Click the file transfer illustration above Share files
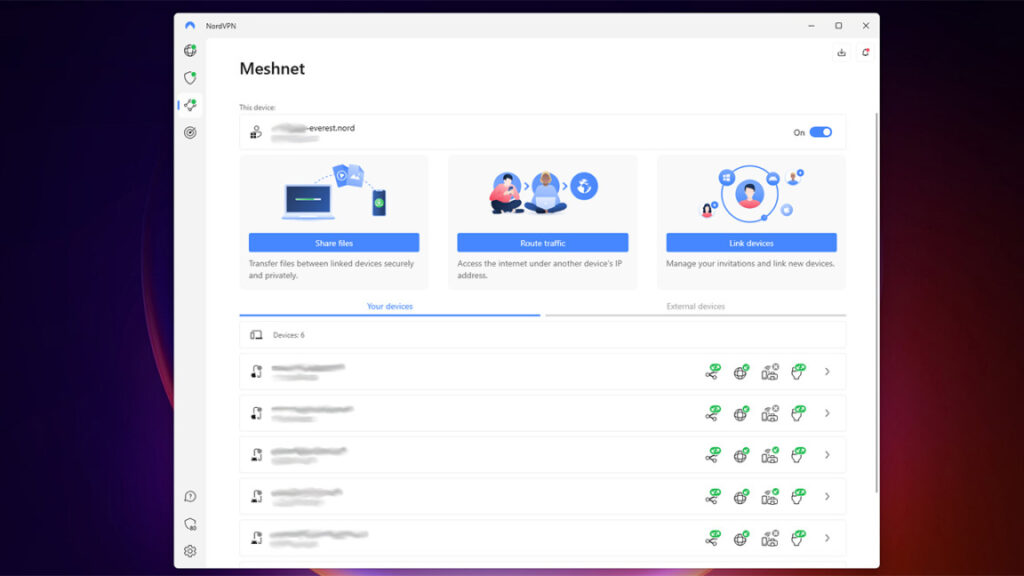1024x576 pixels. [334, 193]
